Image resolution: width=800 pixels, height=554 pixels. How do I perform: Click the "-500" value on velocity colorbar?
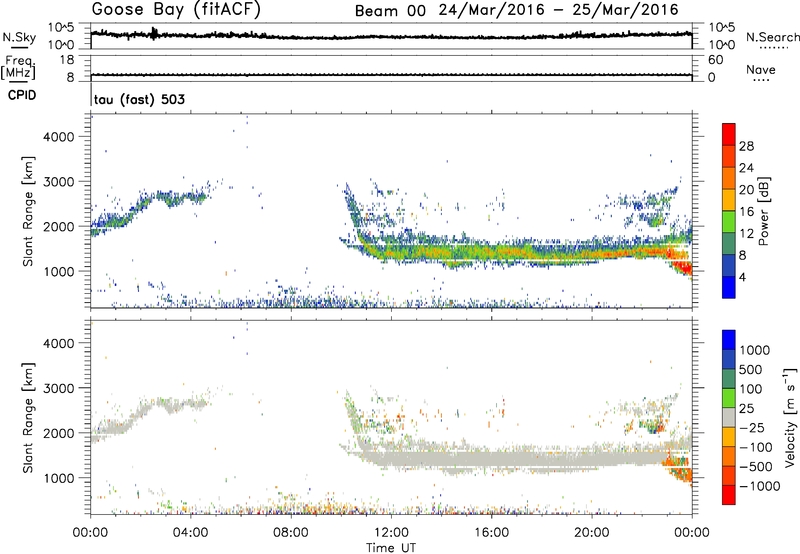click(756, 467)
